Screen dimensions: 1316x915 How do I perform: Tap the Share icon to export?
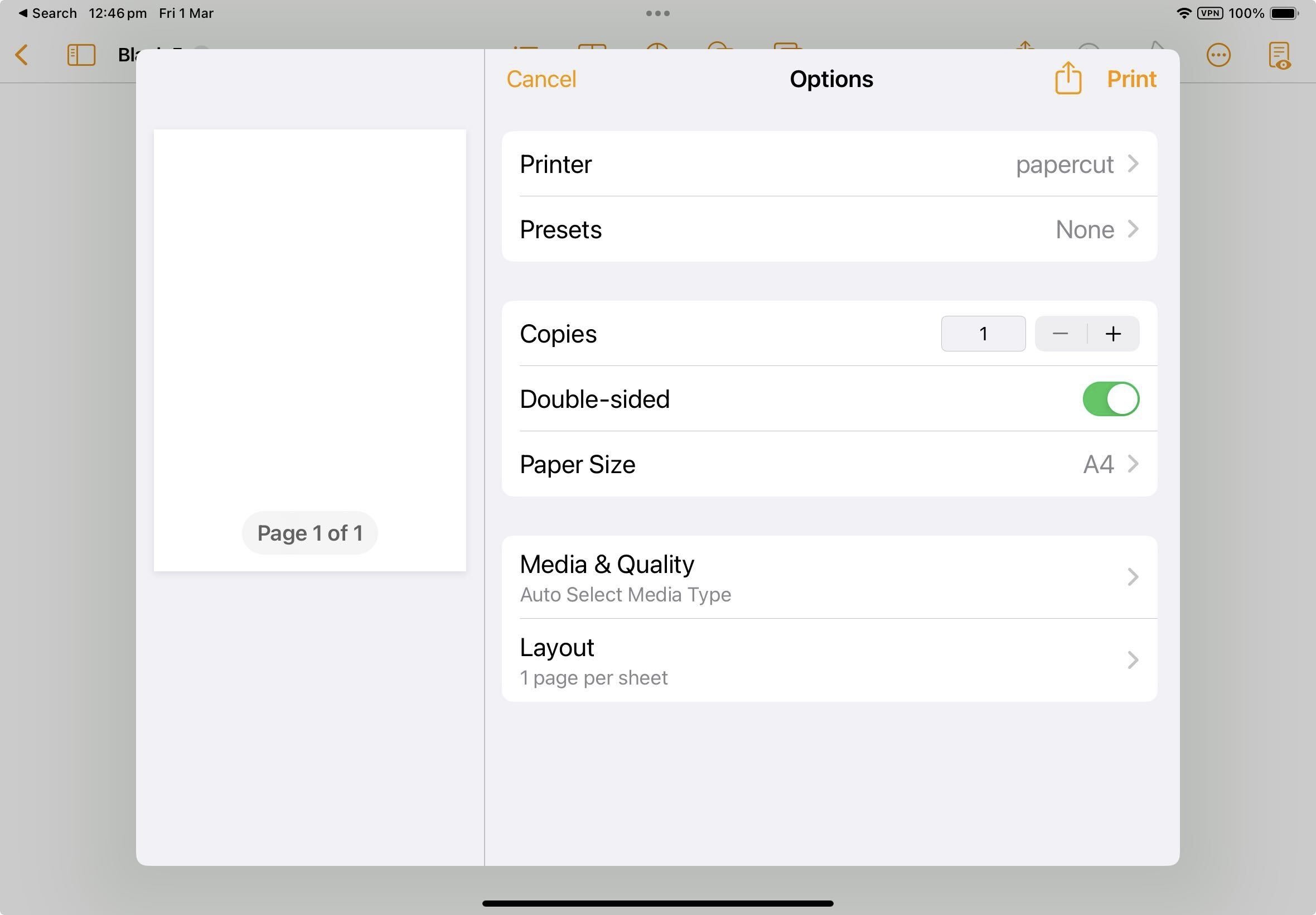tap(1067, 79)
